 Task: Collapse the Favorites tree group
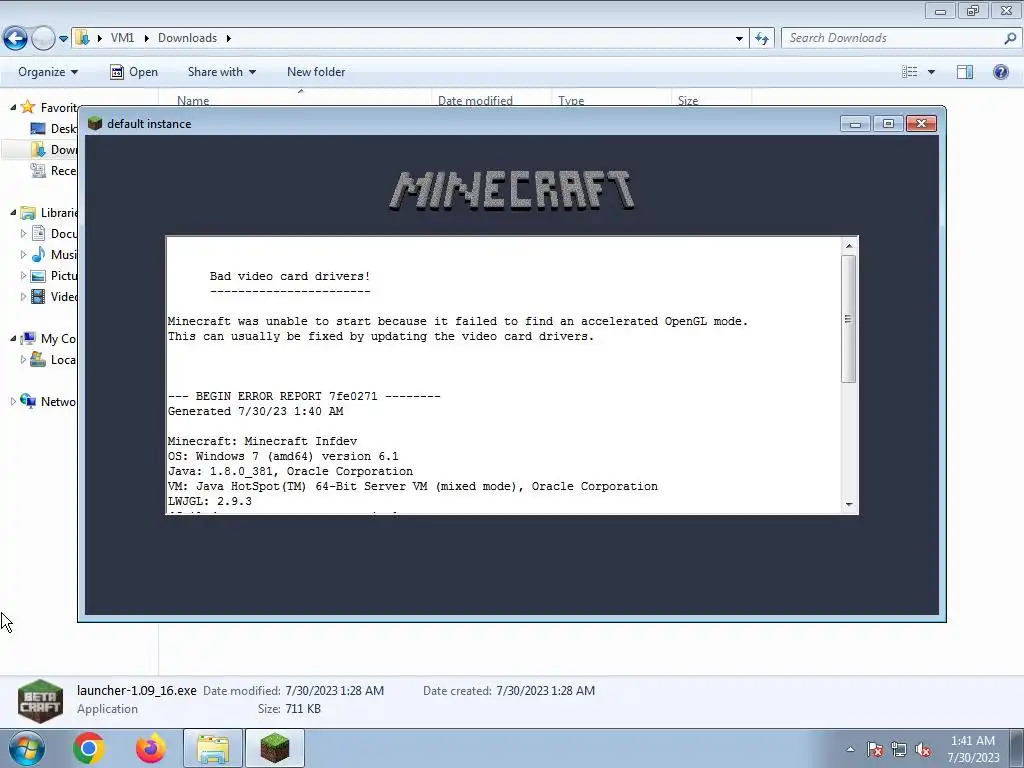coord(13,107)
